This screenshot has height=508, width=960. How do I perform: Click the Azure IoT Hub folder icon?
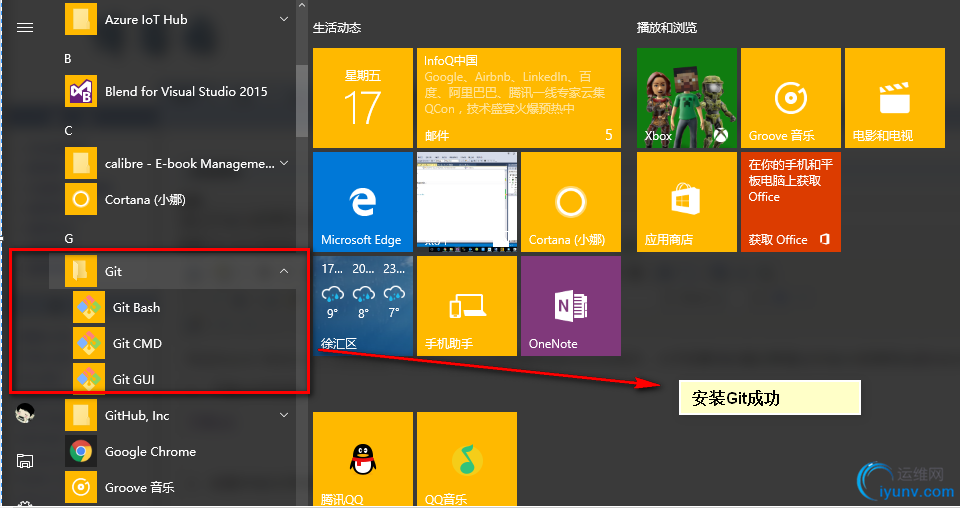point(81,19)
